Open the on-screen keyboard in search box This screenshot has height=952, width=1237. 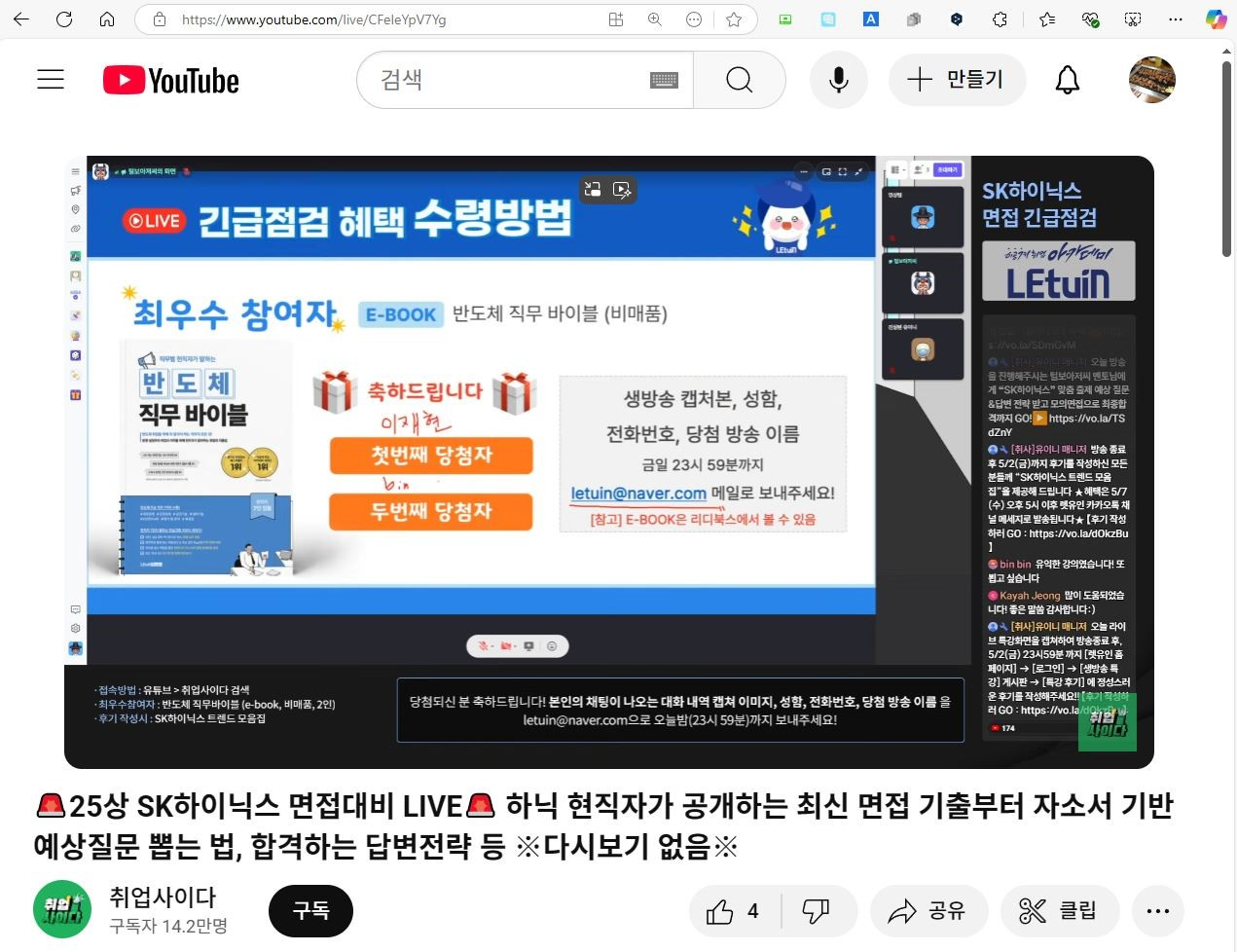664,80
